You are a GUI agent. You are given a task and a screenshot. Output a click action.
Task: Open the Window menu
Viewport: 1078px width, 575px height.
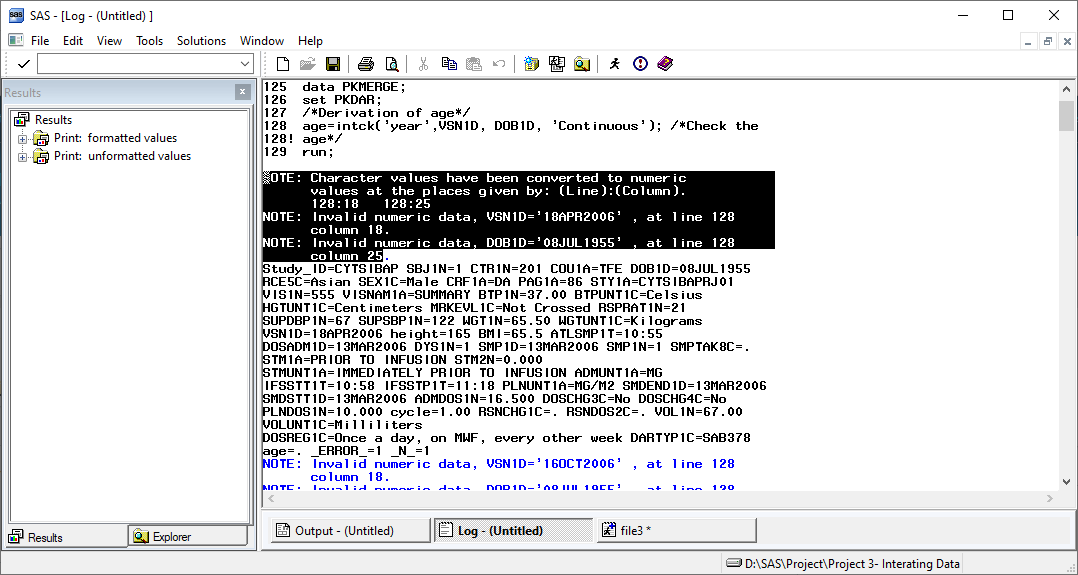(x=261, y=41)
